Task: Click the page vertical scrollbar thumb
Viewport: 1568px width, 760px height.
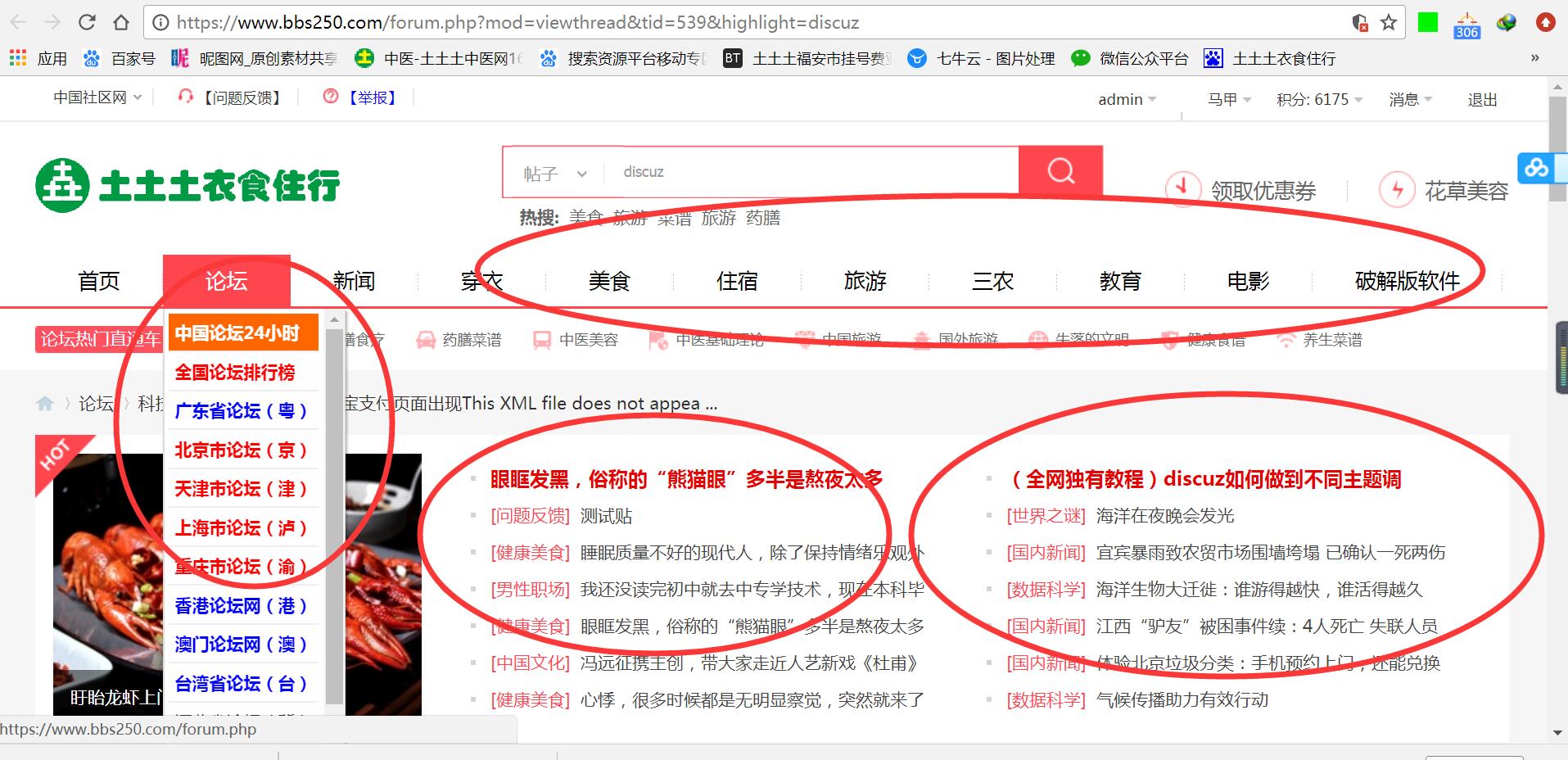Action: [x=1557, y=150]
